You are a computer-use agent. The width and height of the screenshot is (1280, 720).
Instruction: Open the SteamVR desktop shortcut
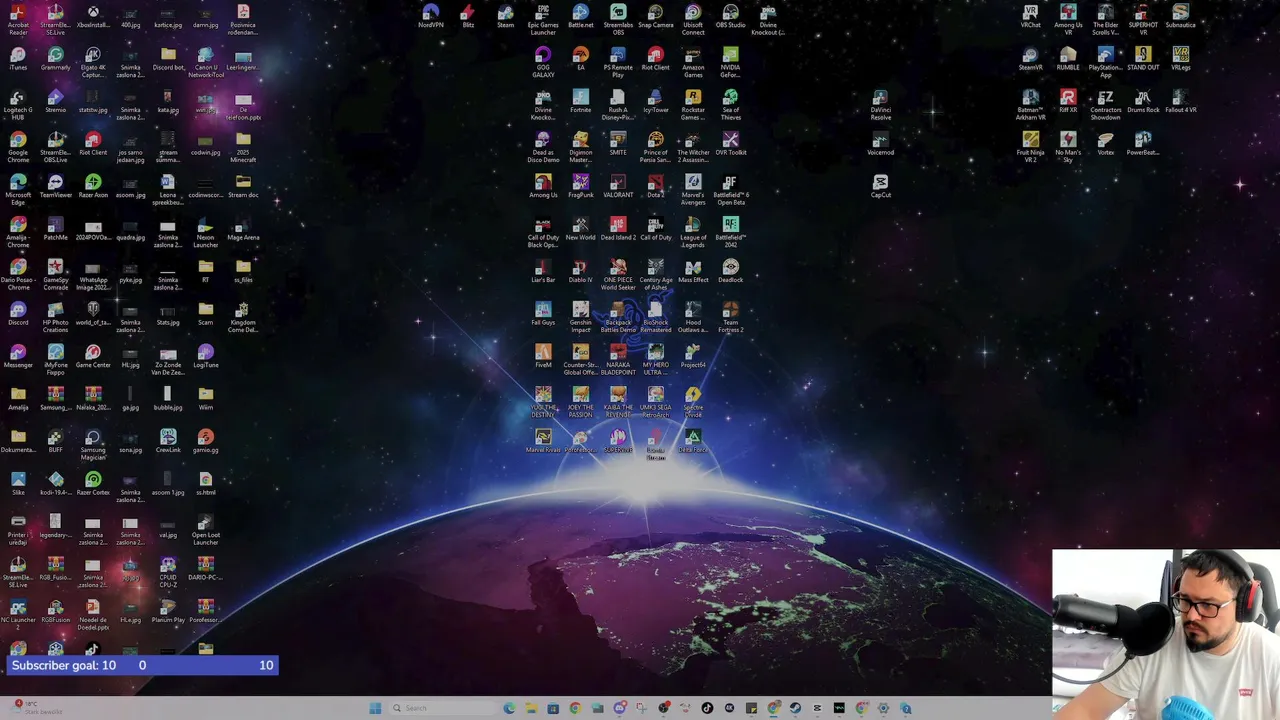point(1031,59)
